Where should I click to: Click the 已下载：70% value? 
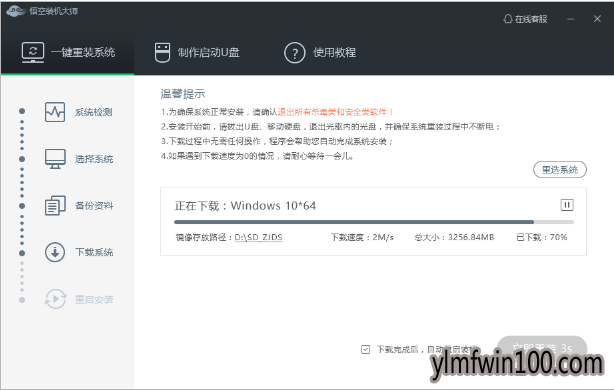(542, 237)
